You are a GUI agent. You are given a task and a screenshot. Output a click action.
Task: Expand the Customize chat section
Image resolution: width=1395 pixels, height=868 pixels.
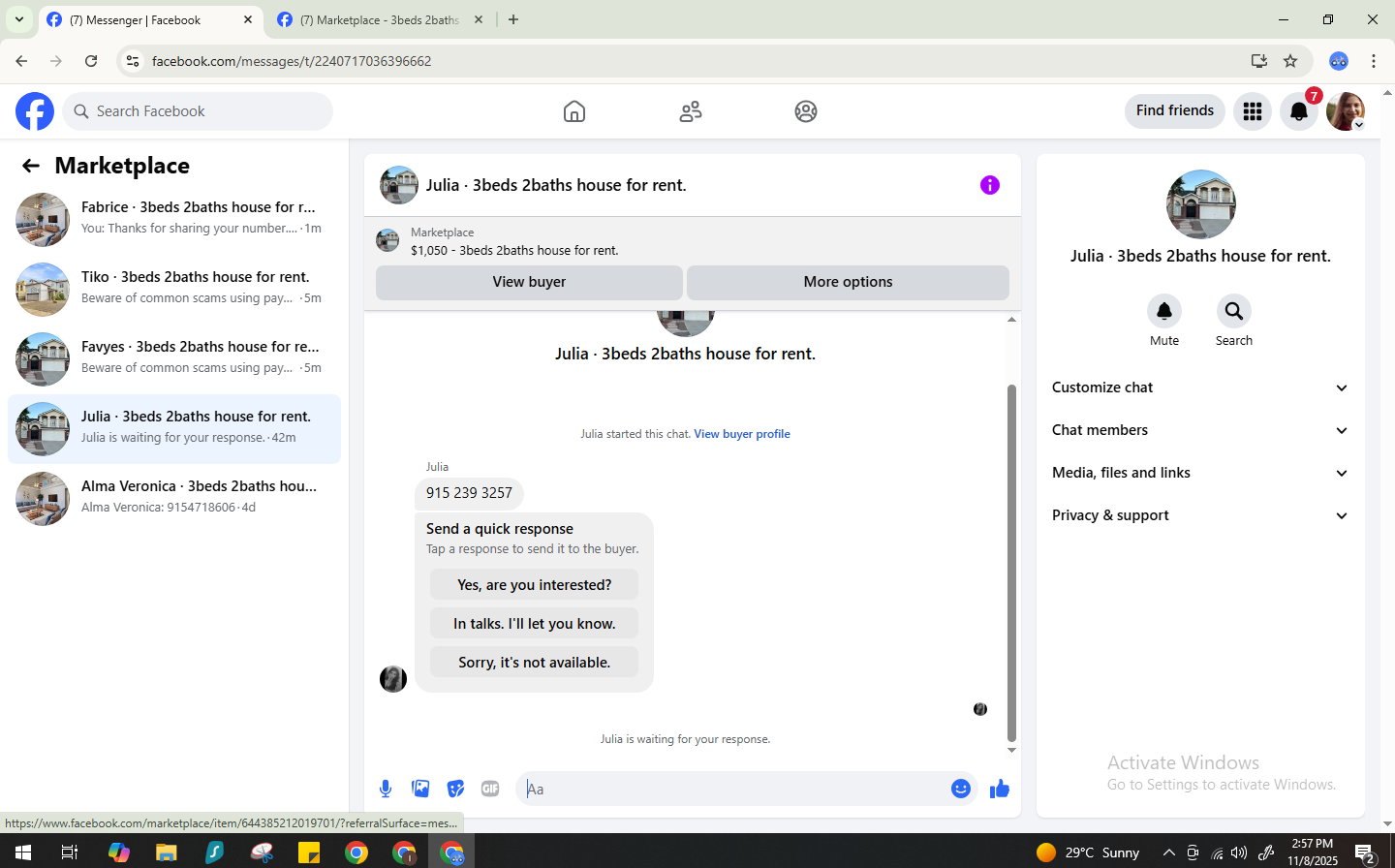pos(1200,387)
